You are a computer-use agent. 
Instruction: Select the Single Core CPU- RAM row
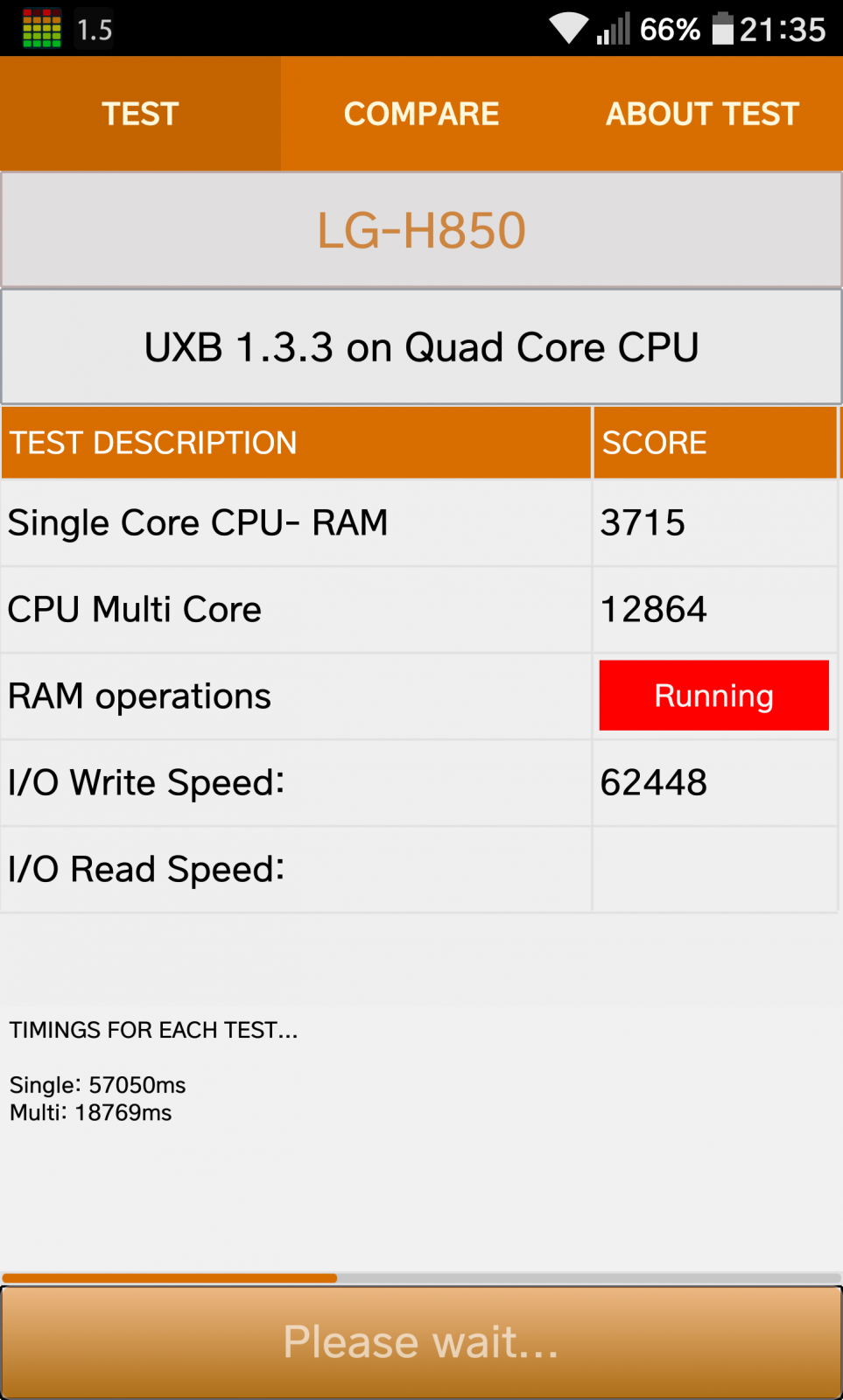tap(419, 522)
